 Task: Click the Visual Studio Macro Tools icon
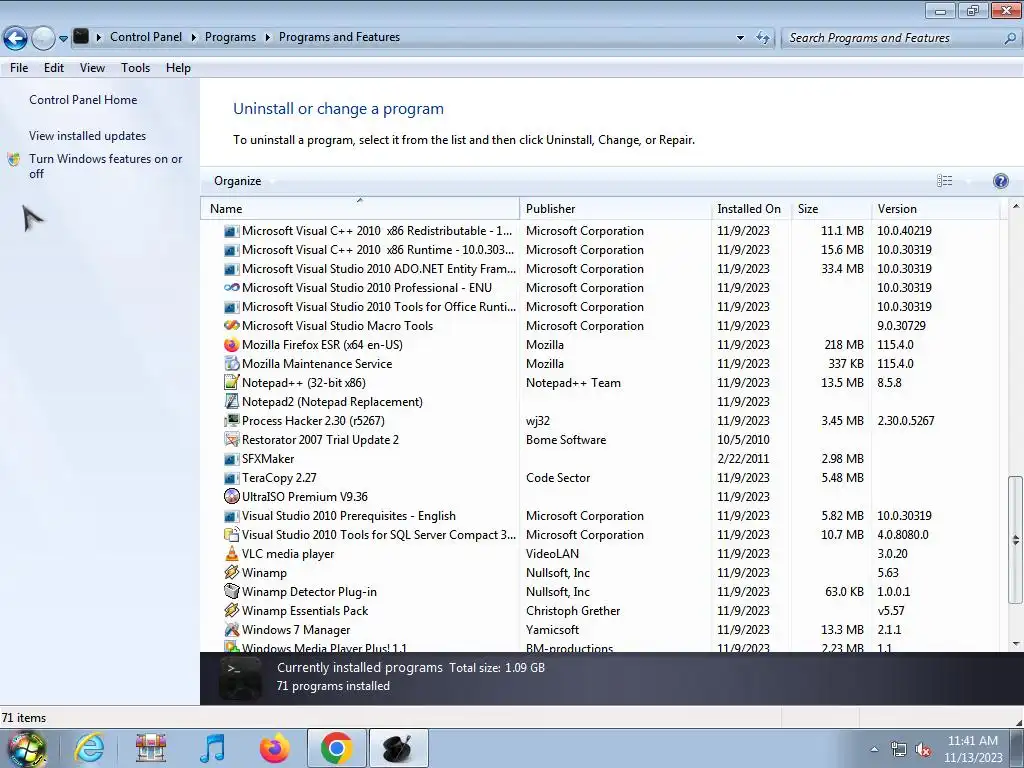coord(231,325)
